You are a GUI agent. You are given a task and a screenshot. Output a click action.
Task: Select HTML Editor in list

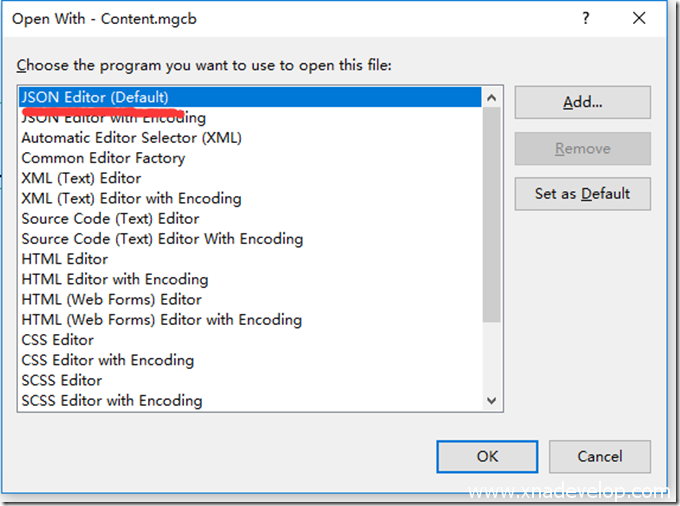point(64,259)
